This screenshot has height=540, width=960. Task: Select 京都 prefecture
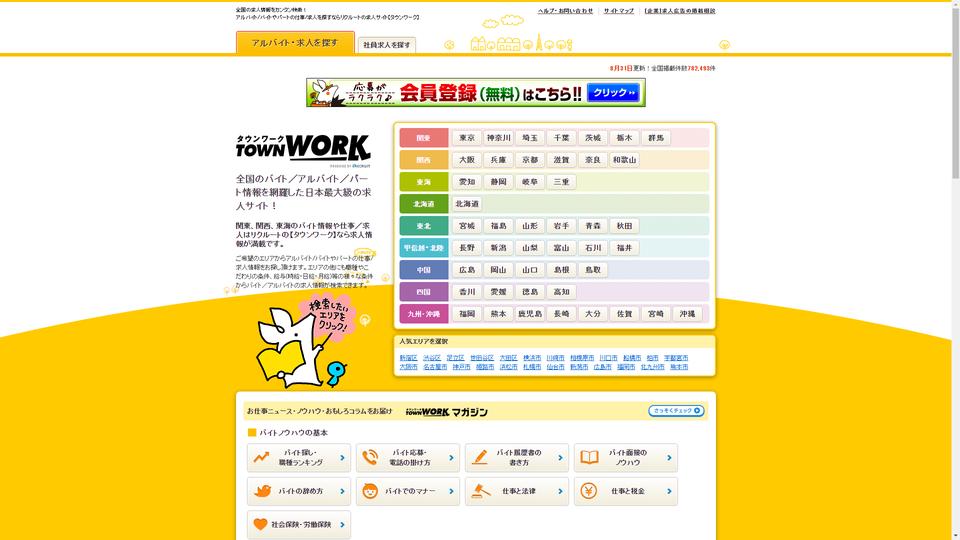[x=530, y=160]
